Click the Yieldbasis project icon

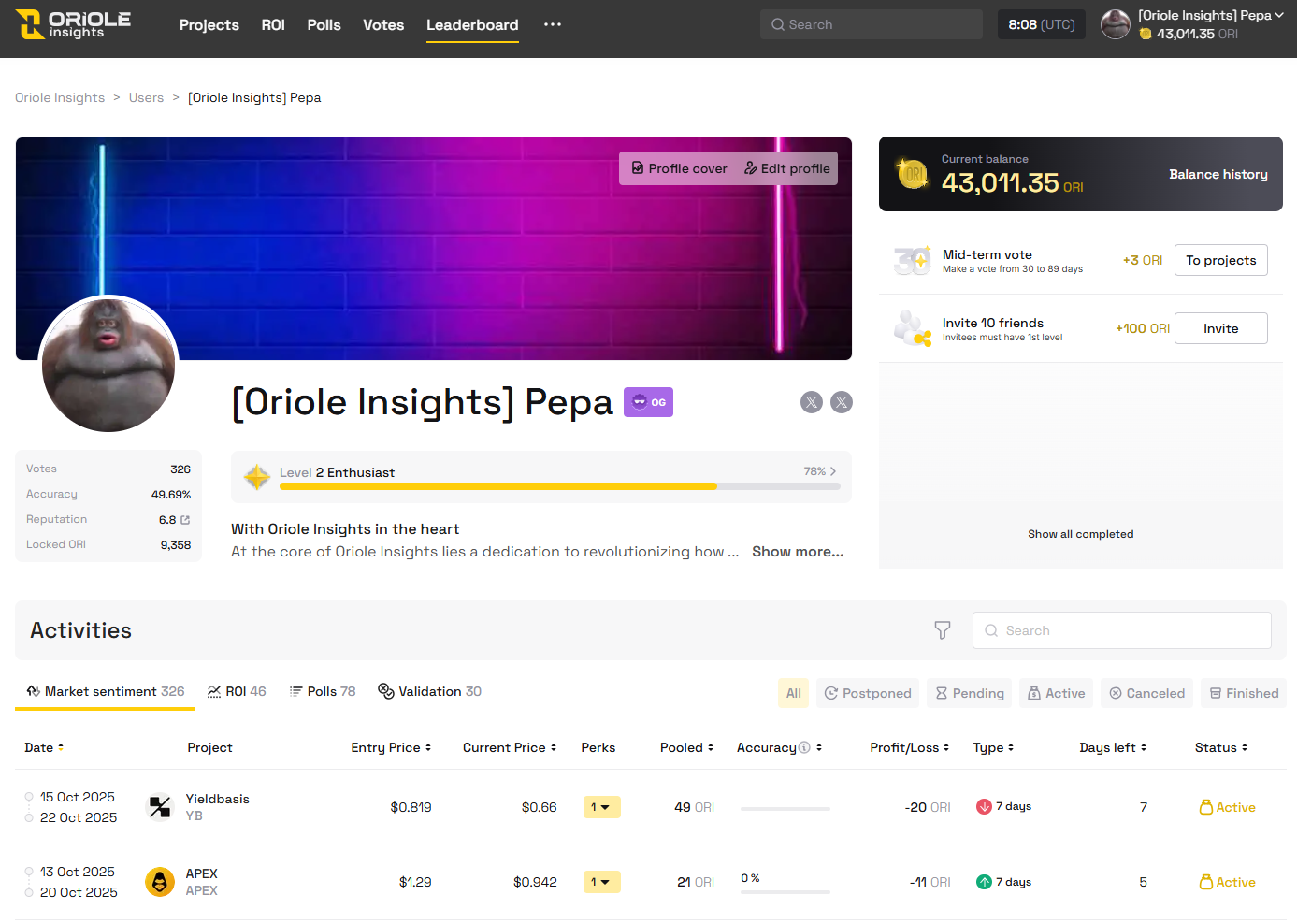[160, 806]
